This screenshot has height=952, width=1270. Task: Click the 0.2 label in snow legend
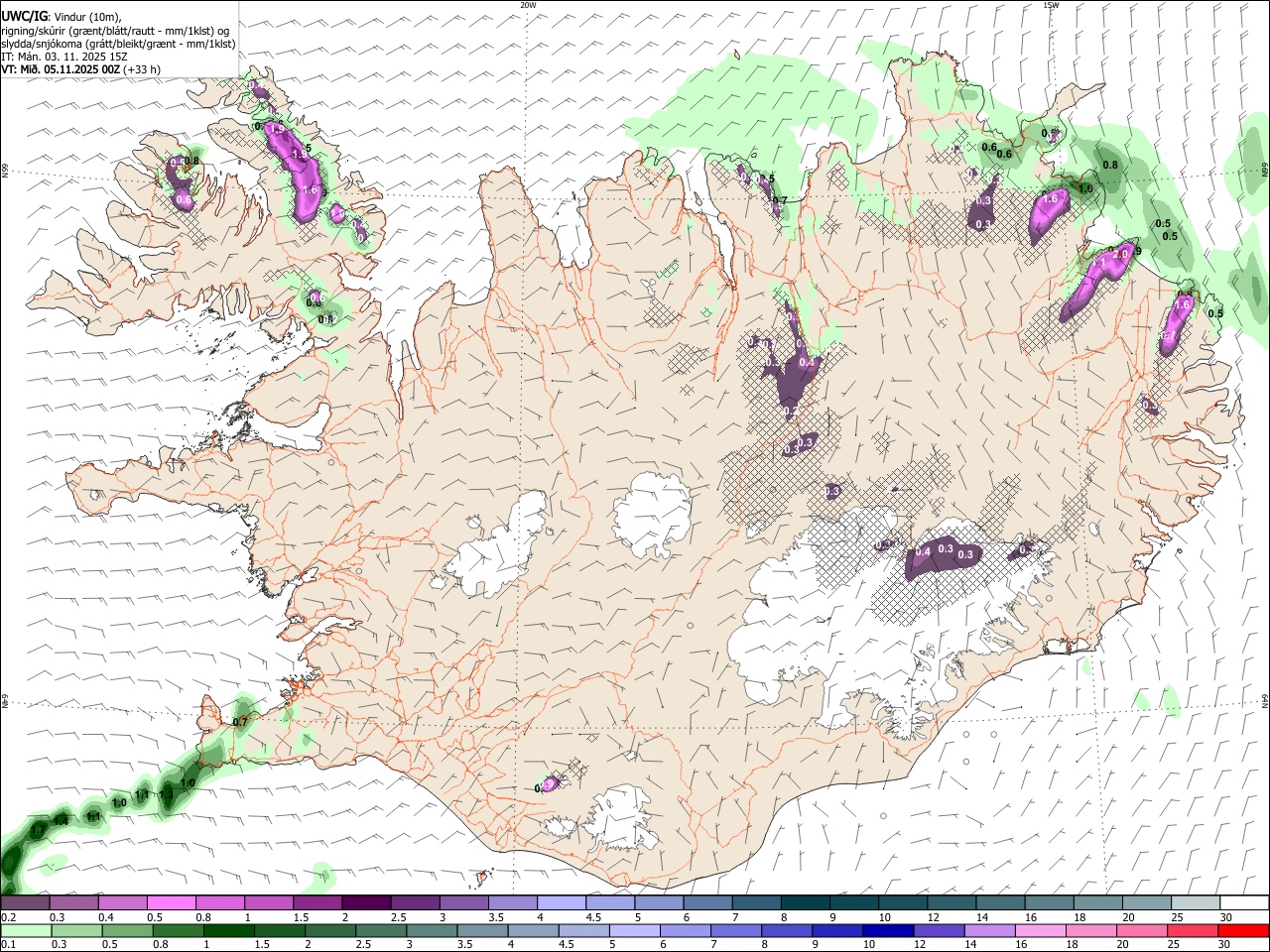point(8,917)
